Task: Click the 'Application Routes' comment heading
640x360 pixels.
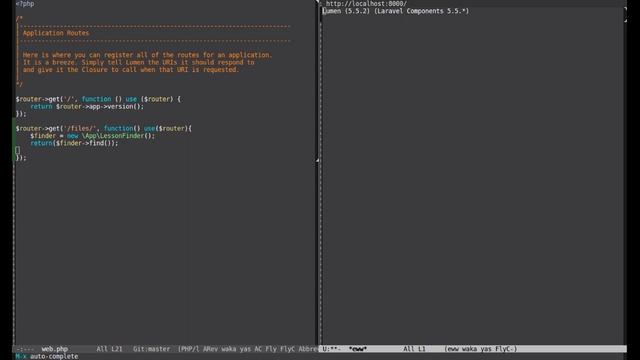Action: point(56,33)
